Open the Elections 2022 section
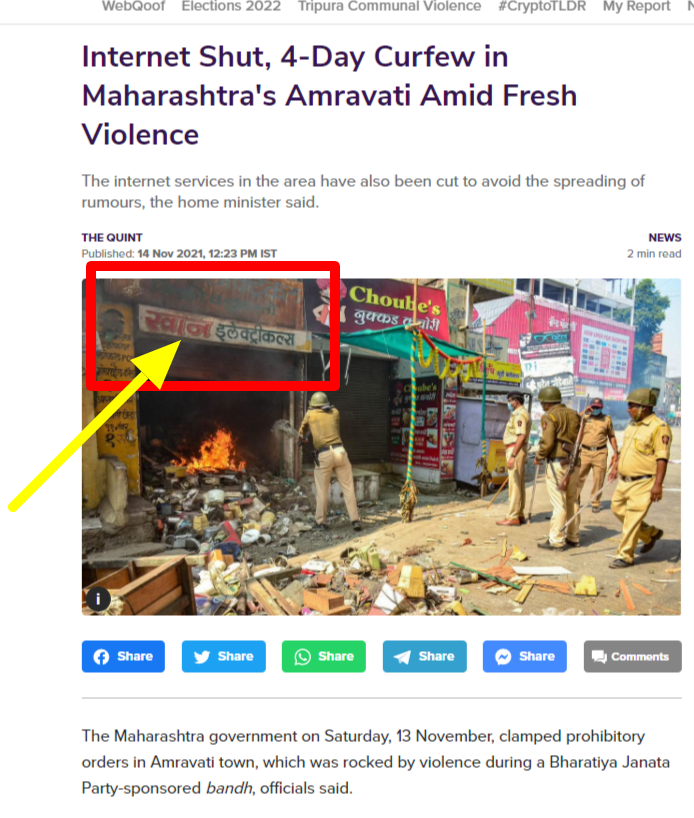Viewport: 694px width, 818px height. point(231,6)
